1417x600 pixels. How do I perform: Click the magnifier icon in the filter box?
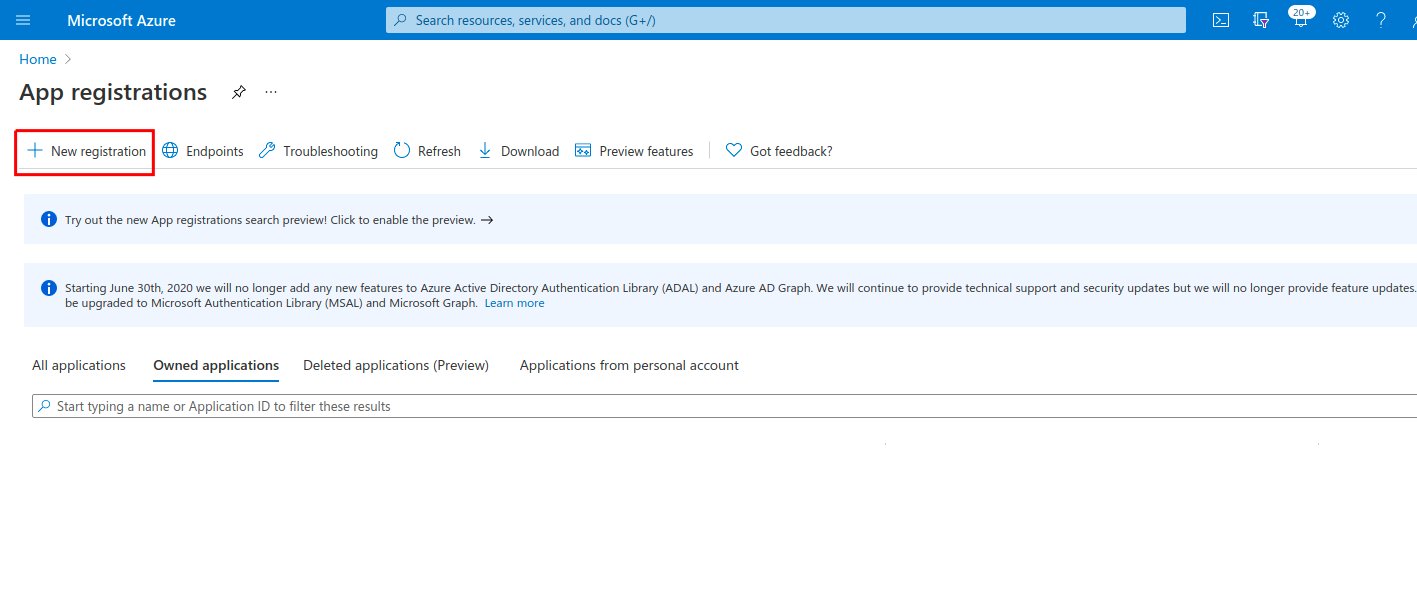point(44,406)
